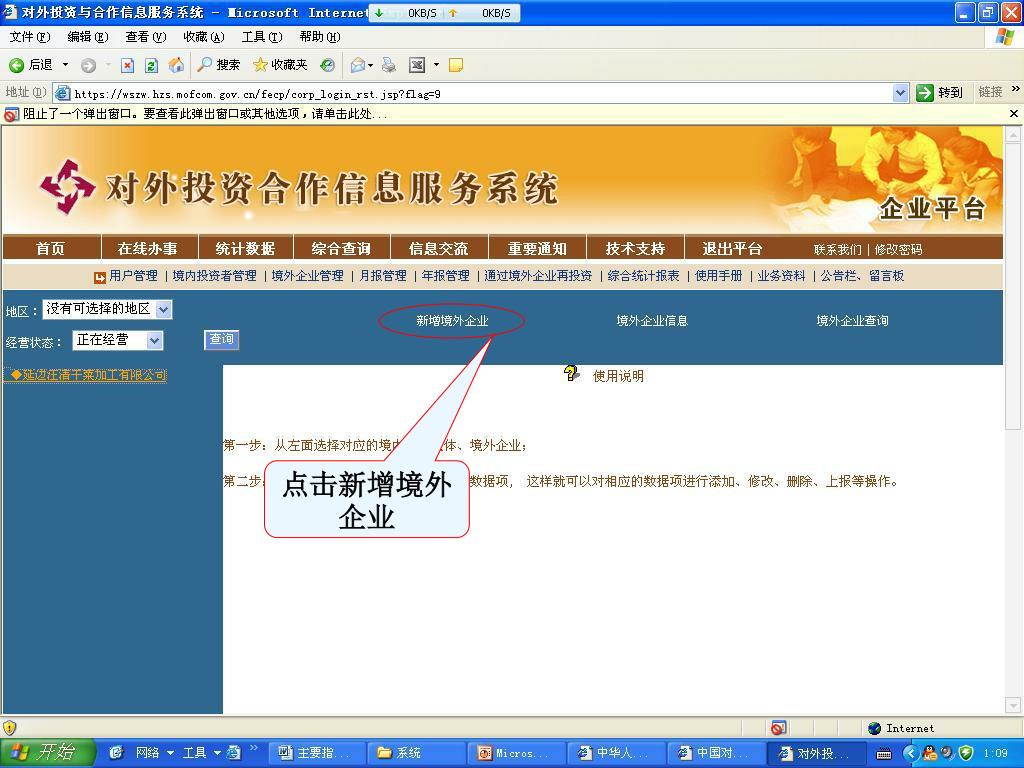Open 业务资料 submenu link
This screenshot has width=1024, height=768.
(x=781, y=276)
